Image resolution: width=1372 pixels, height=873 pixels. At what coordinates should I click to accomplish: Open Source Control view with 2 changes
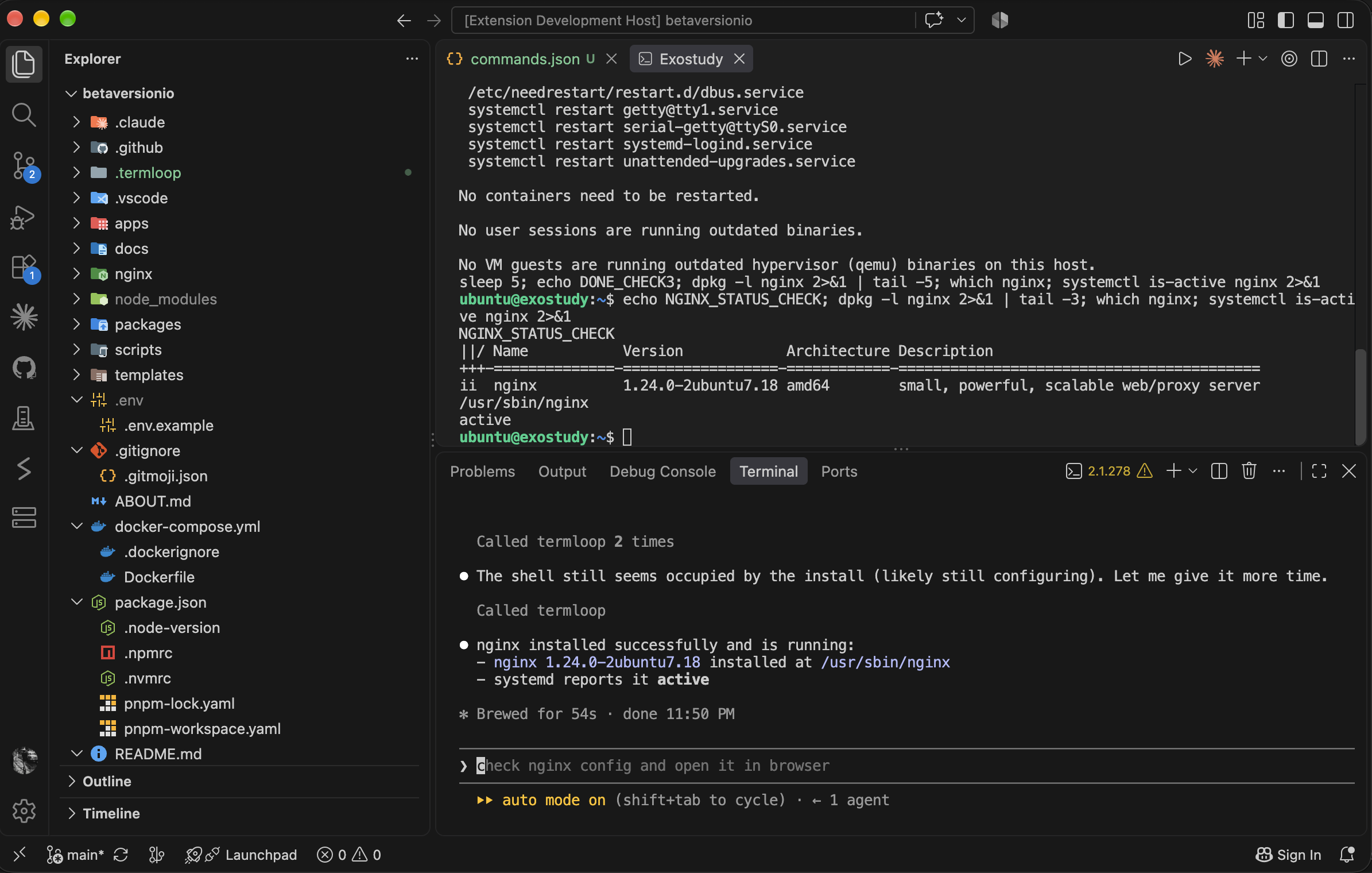(24, 167)
